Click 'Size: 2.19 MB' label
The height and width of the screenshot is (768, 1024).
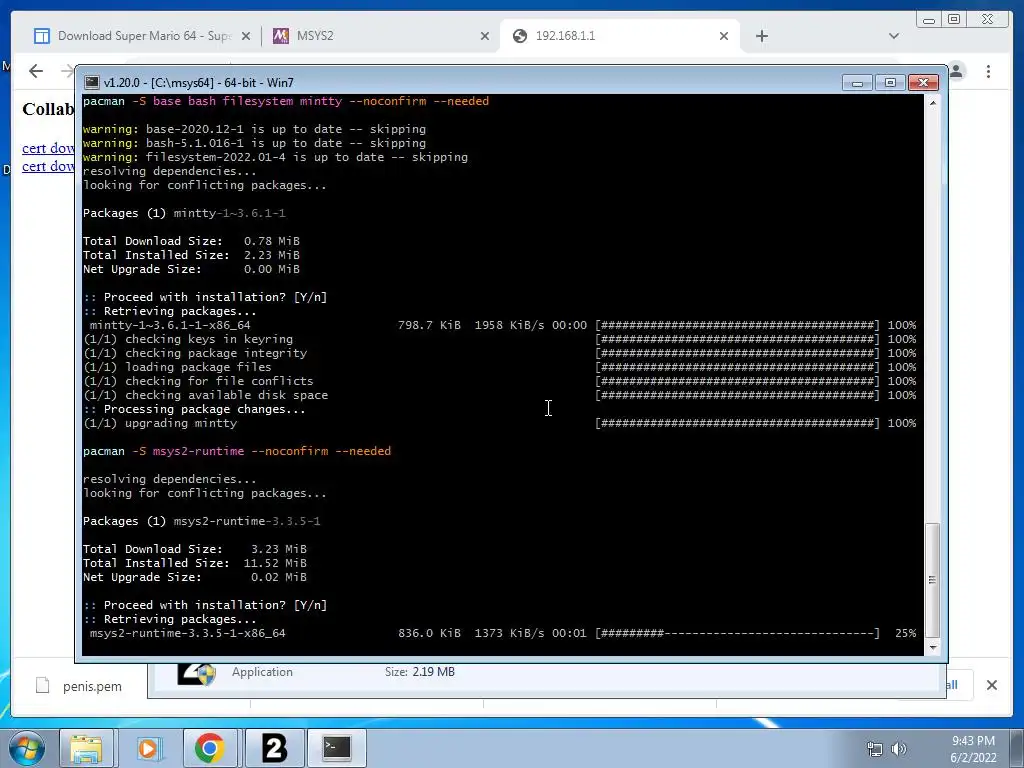tap(420, 672)
